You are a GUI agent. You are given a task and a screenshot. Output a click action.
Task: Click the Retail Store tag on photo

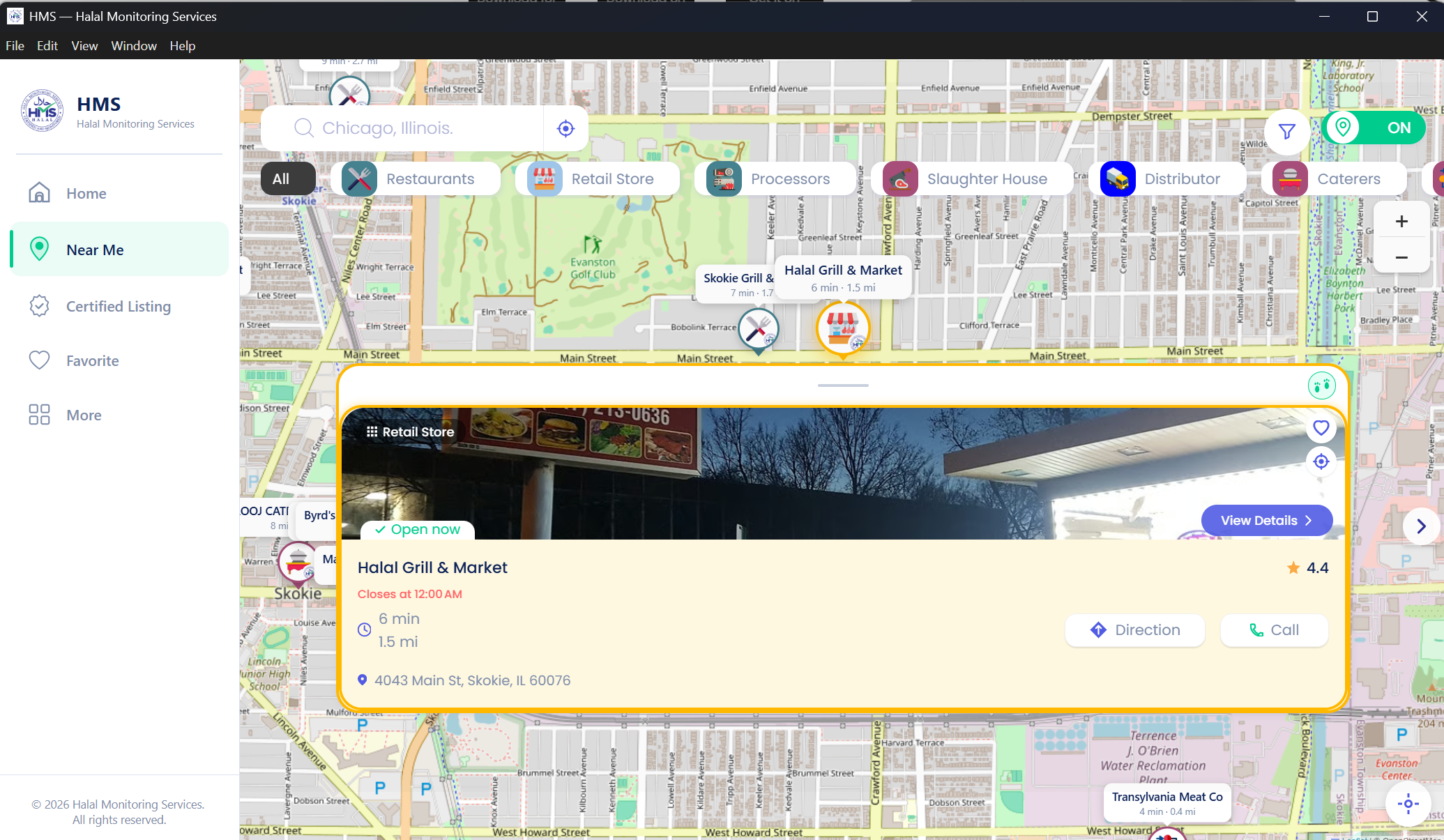pyautogui.click(x=410, y=432)
